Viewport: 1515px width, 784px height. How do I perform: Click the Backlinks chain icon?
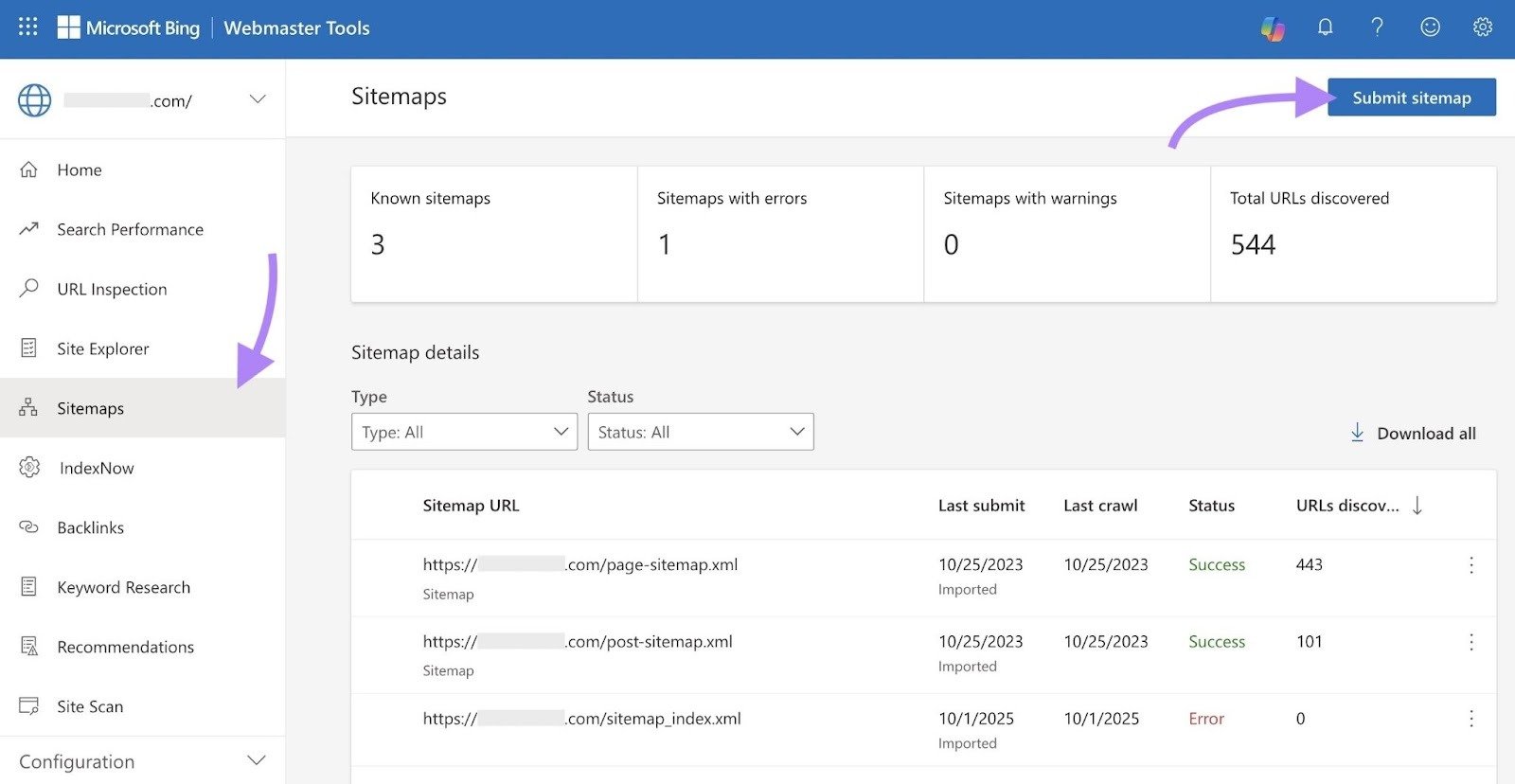(x=29, y=526)
